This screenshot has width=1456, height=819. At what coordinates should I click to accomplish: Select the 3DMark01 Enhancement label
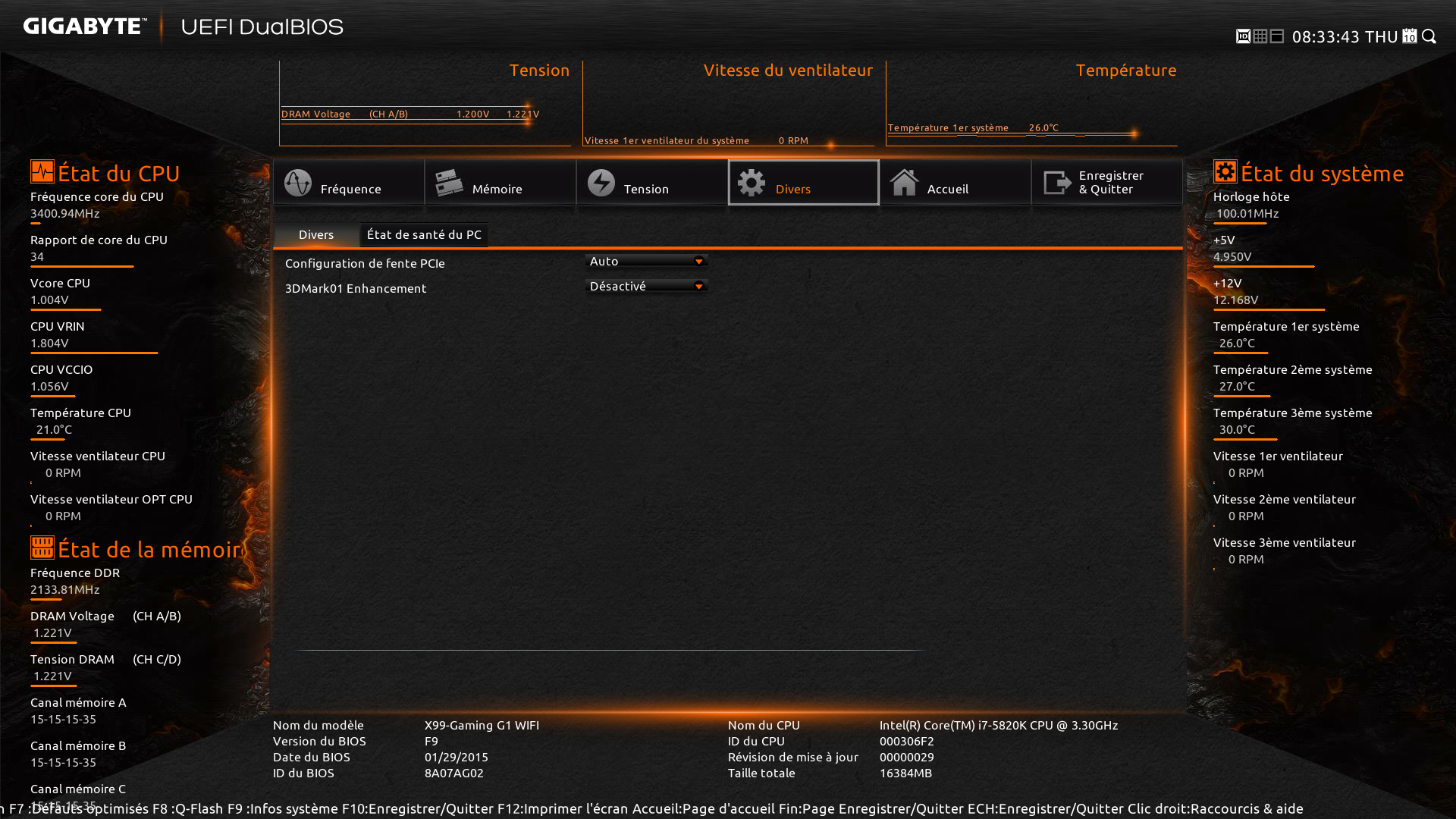point(356,288)
